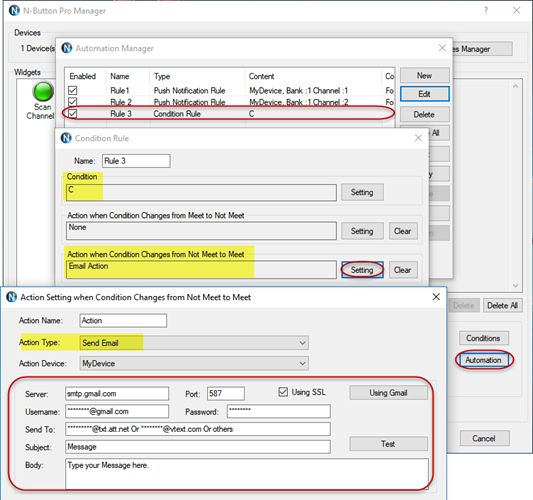533x500 pixels.
Task: Click the Content column header
Action: pyautogui.click(x=261, y=76)
